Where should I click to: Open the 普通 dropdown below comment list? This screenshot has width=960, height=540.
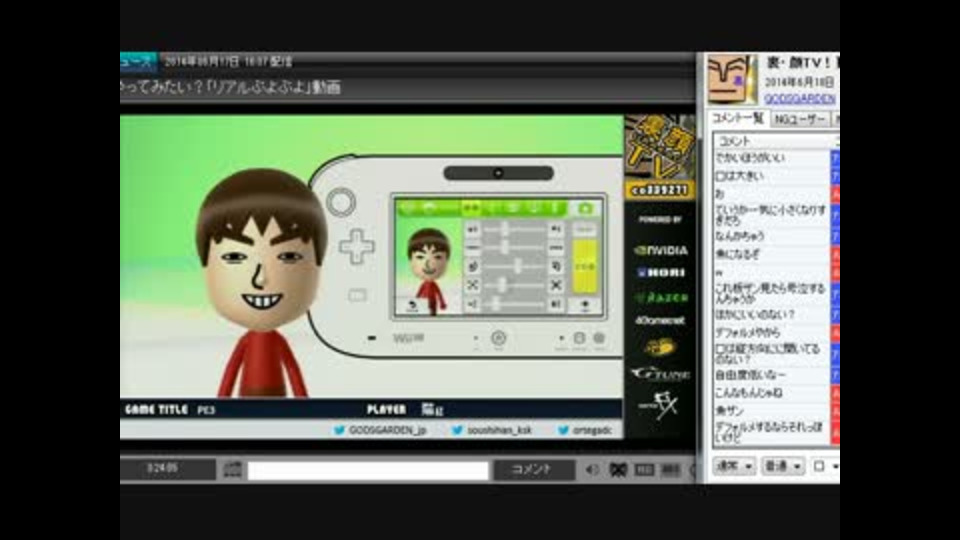click(782, 467)
